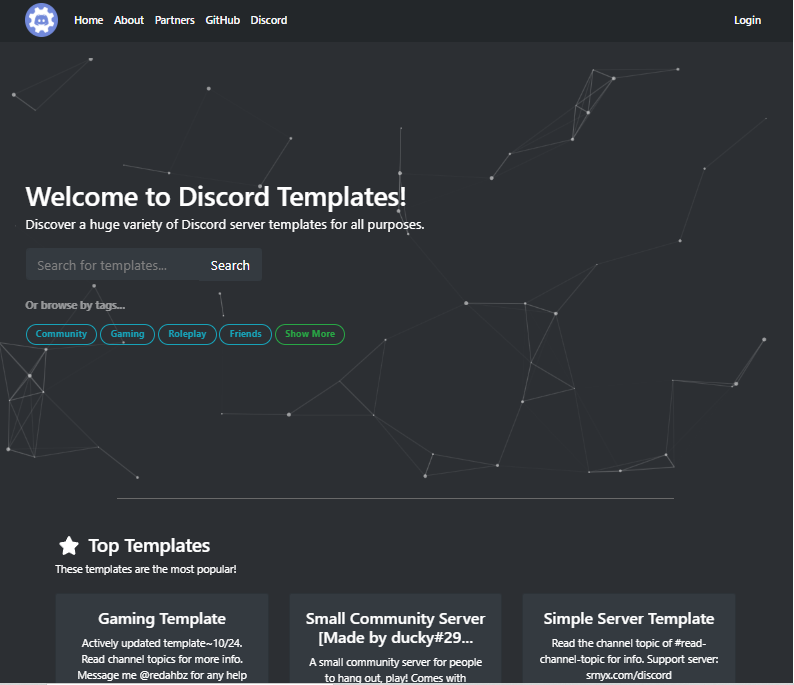The width and height of the screenshot is (794, 685).
Task: Click the star icon beside Top Templates
Action: tap(69, 546)
